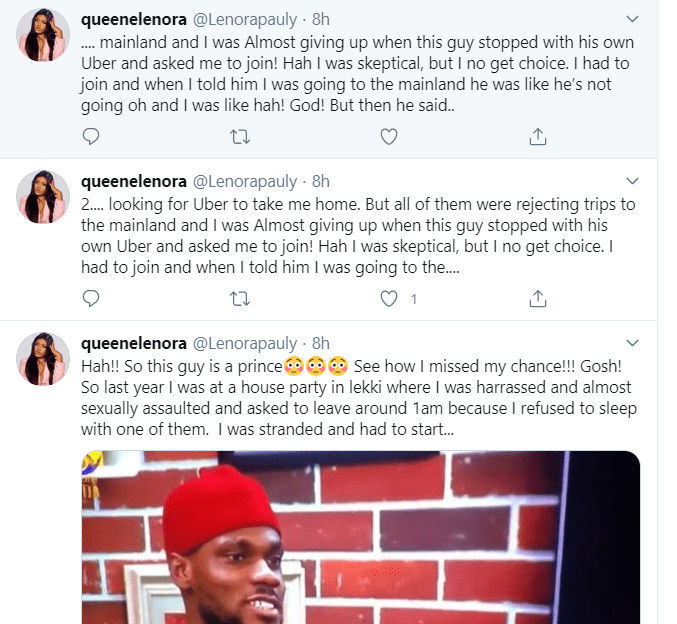Expand options chevron on second tweet

coord(632,181)
